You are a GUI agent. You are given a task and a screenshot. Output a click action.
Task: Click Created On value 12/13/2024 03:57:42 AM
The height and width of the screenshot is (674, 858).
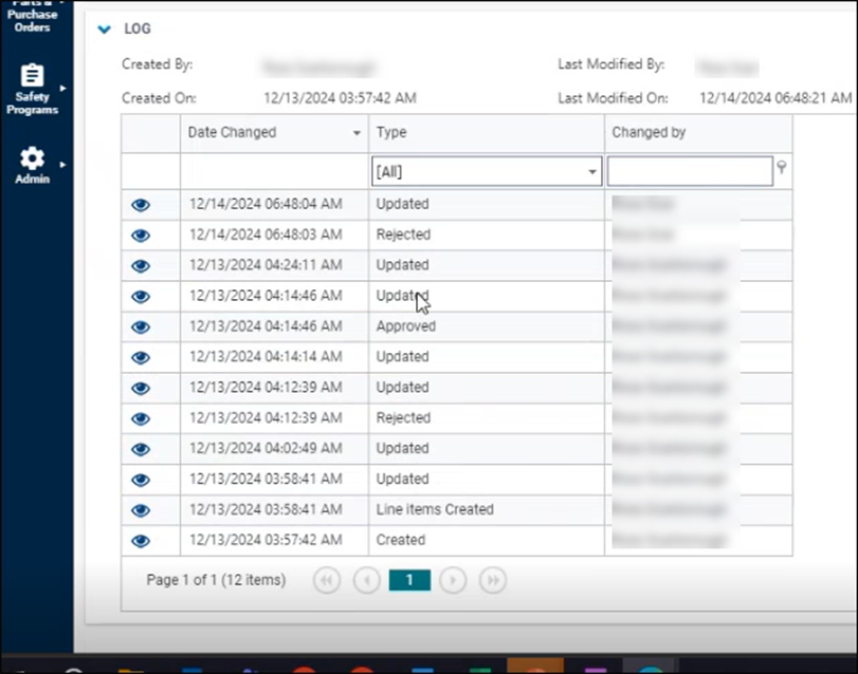pyautogui.click(x=340, y=98)
